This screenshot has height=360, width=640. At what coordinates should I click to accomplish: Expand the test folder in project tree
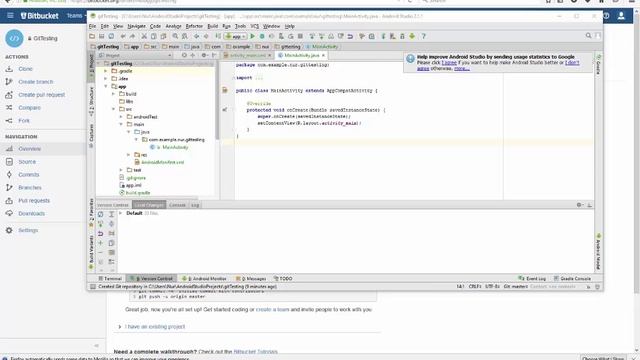121,170
